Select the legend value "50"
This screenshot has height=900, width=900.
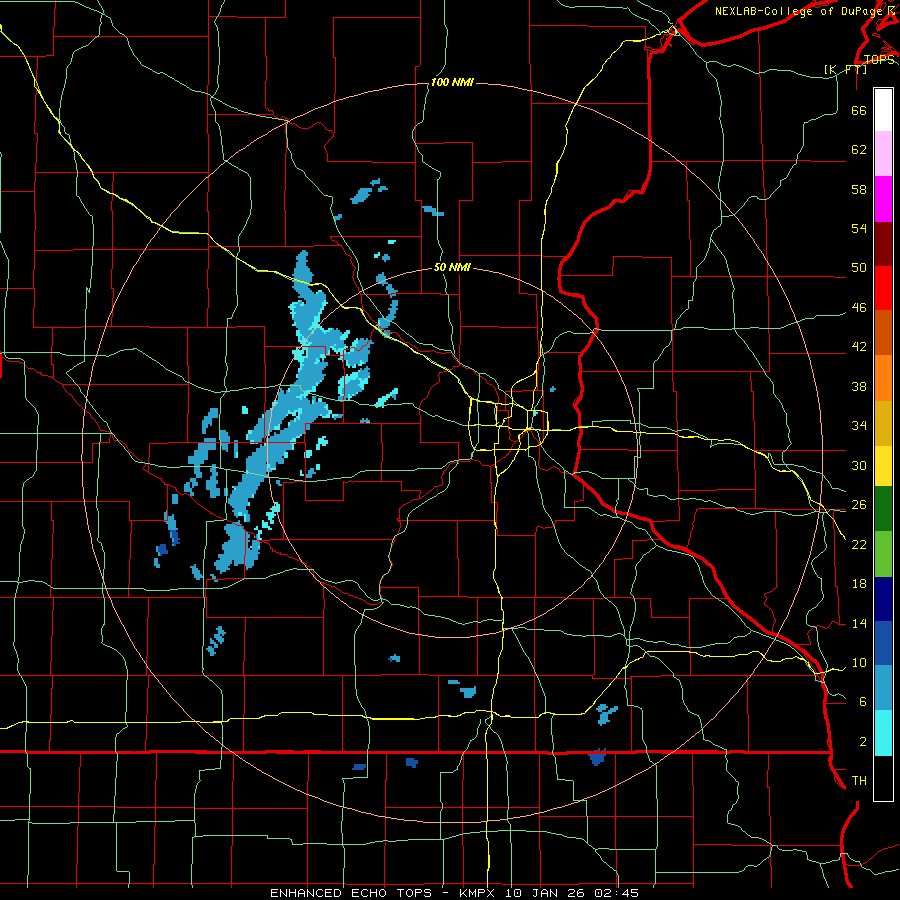pyautogui.click(x=859, y=268)
